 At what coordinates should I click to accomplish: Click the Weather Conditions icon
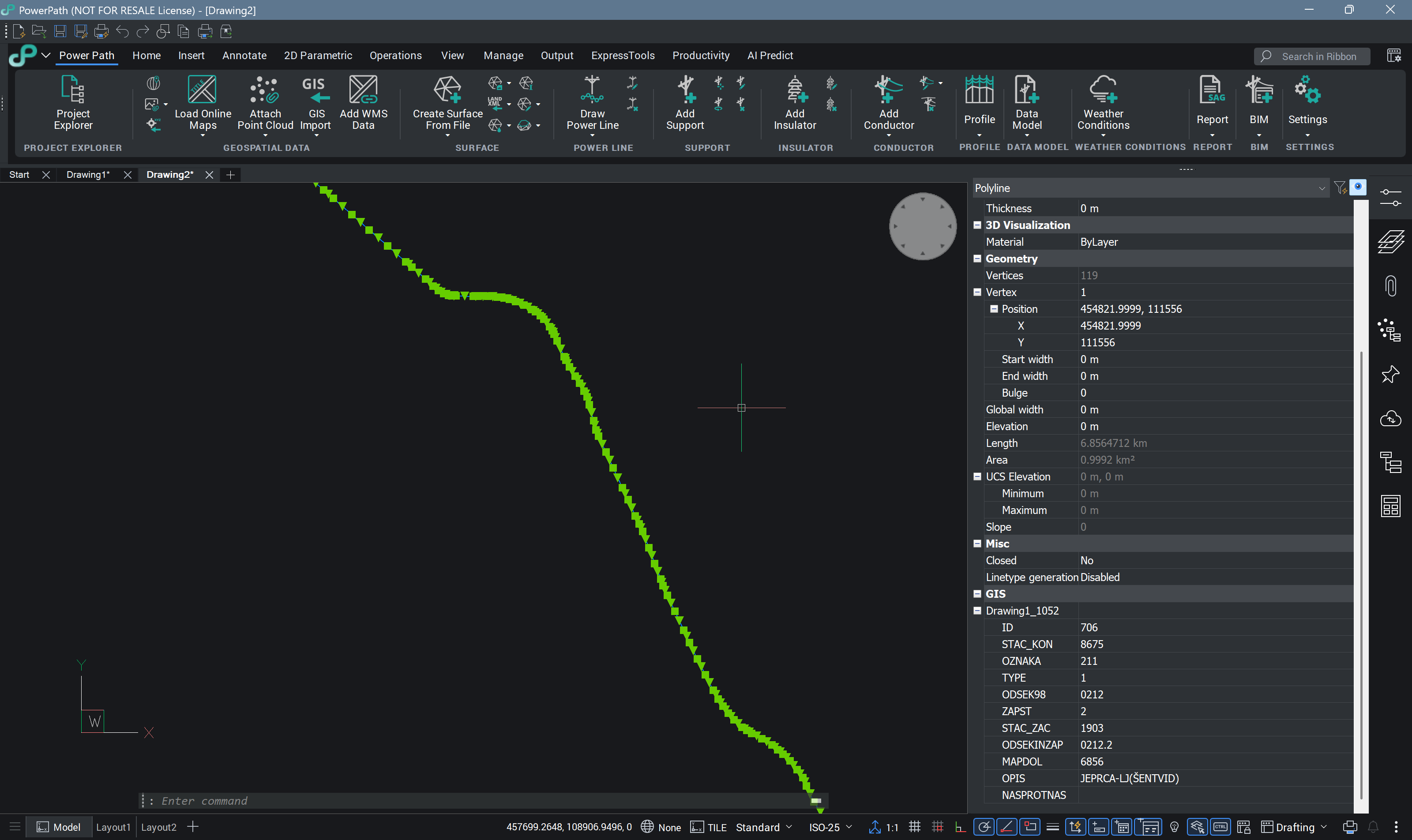(1103, 90)
